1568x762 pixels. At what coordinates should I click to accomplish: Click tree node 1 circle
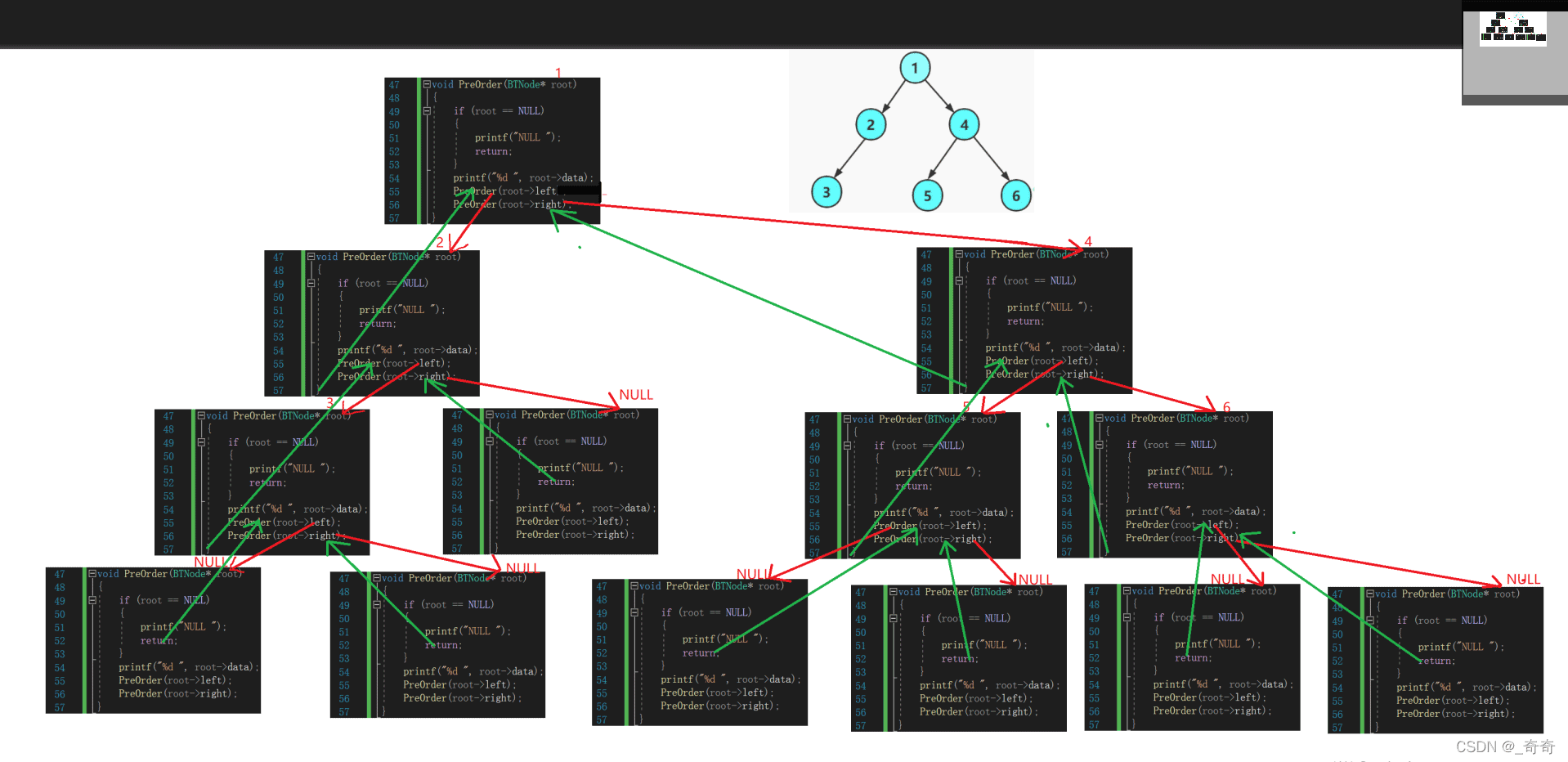(915, 68)
